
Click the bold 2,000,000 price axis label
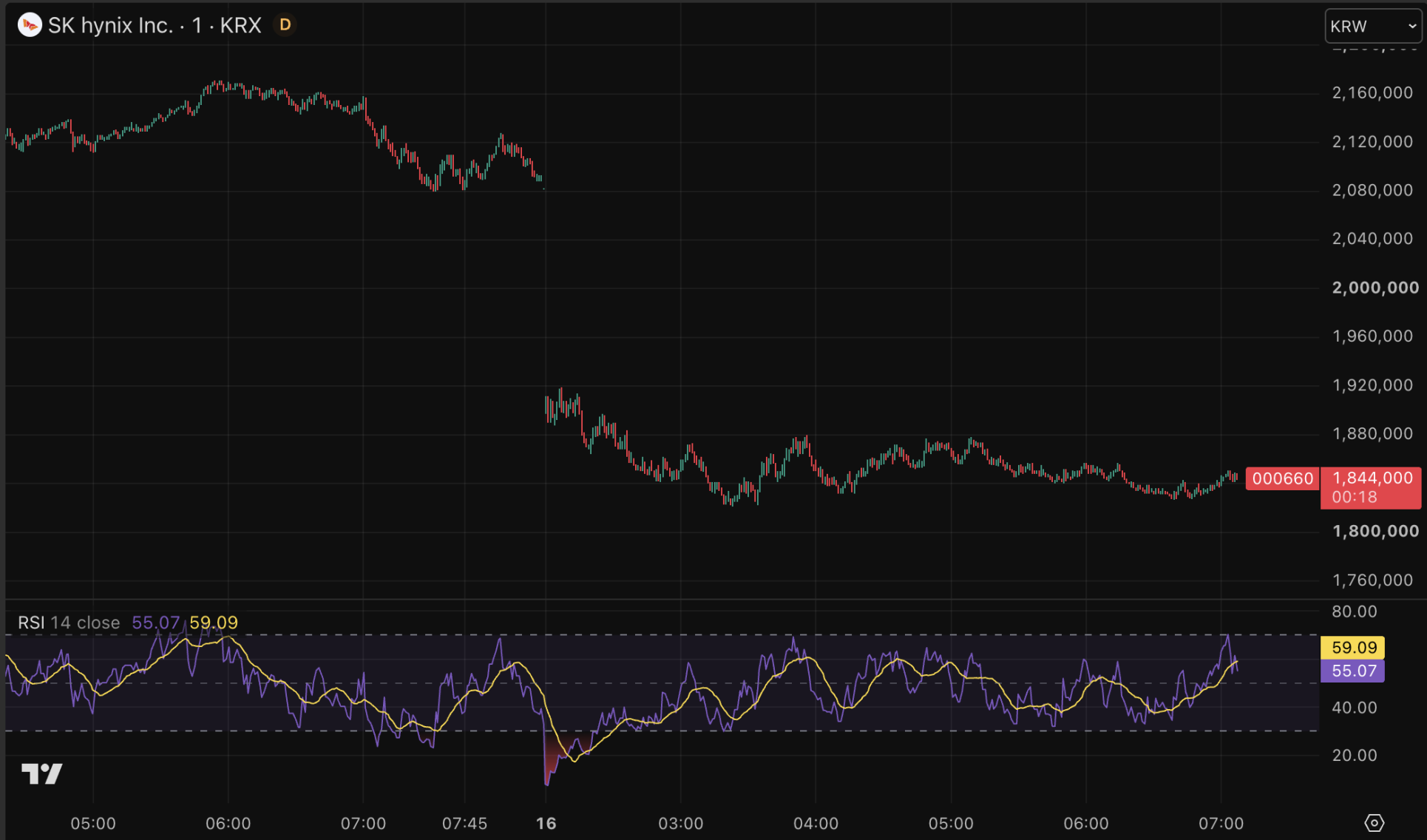[x=1375, y=288]
